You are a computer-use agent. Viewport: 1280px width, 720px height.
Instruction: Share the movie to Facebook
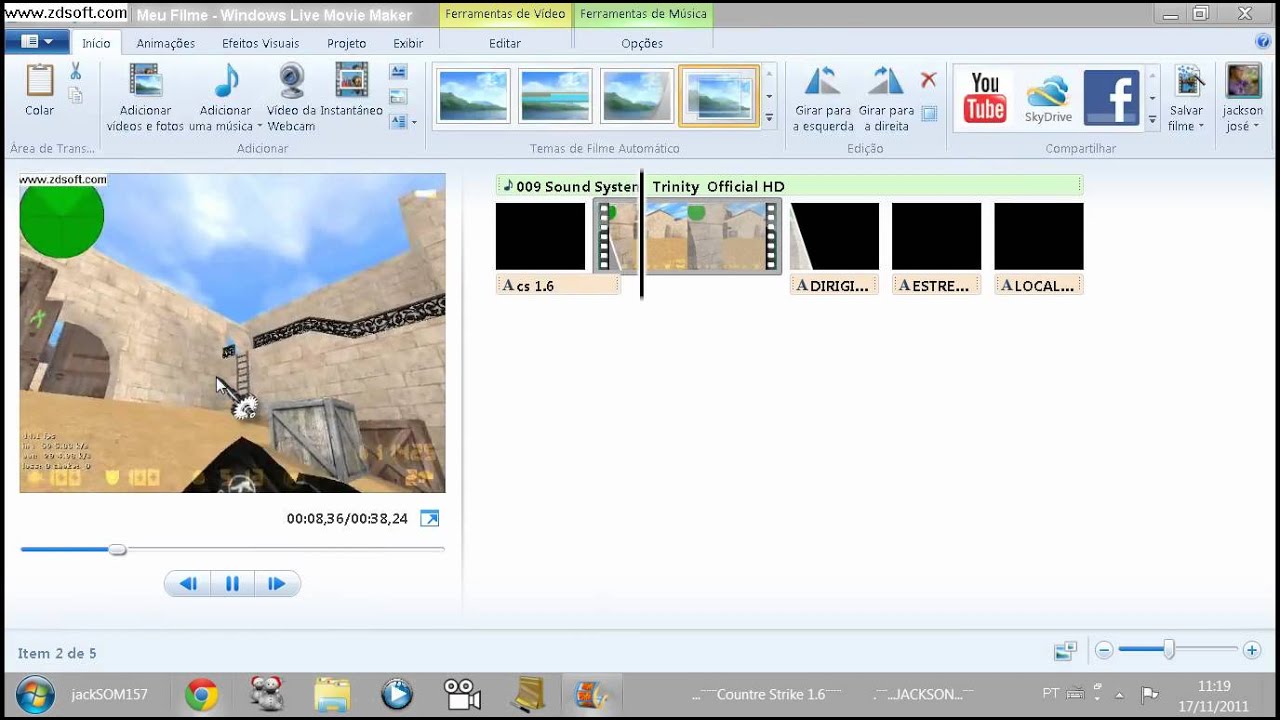(1111, 97)
